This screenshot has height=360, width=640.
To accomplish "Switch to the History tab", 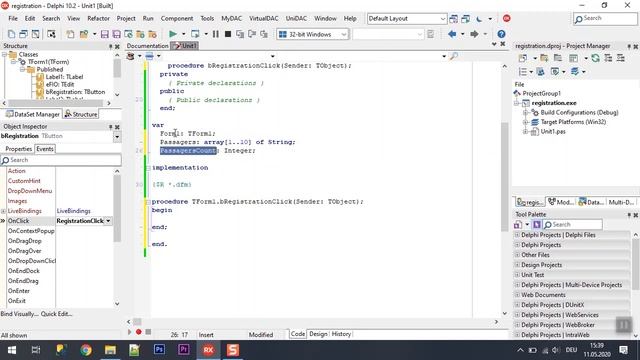I will (341, 334).
